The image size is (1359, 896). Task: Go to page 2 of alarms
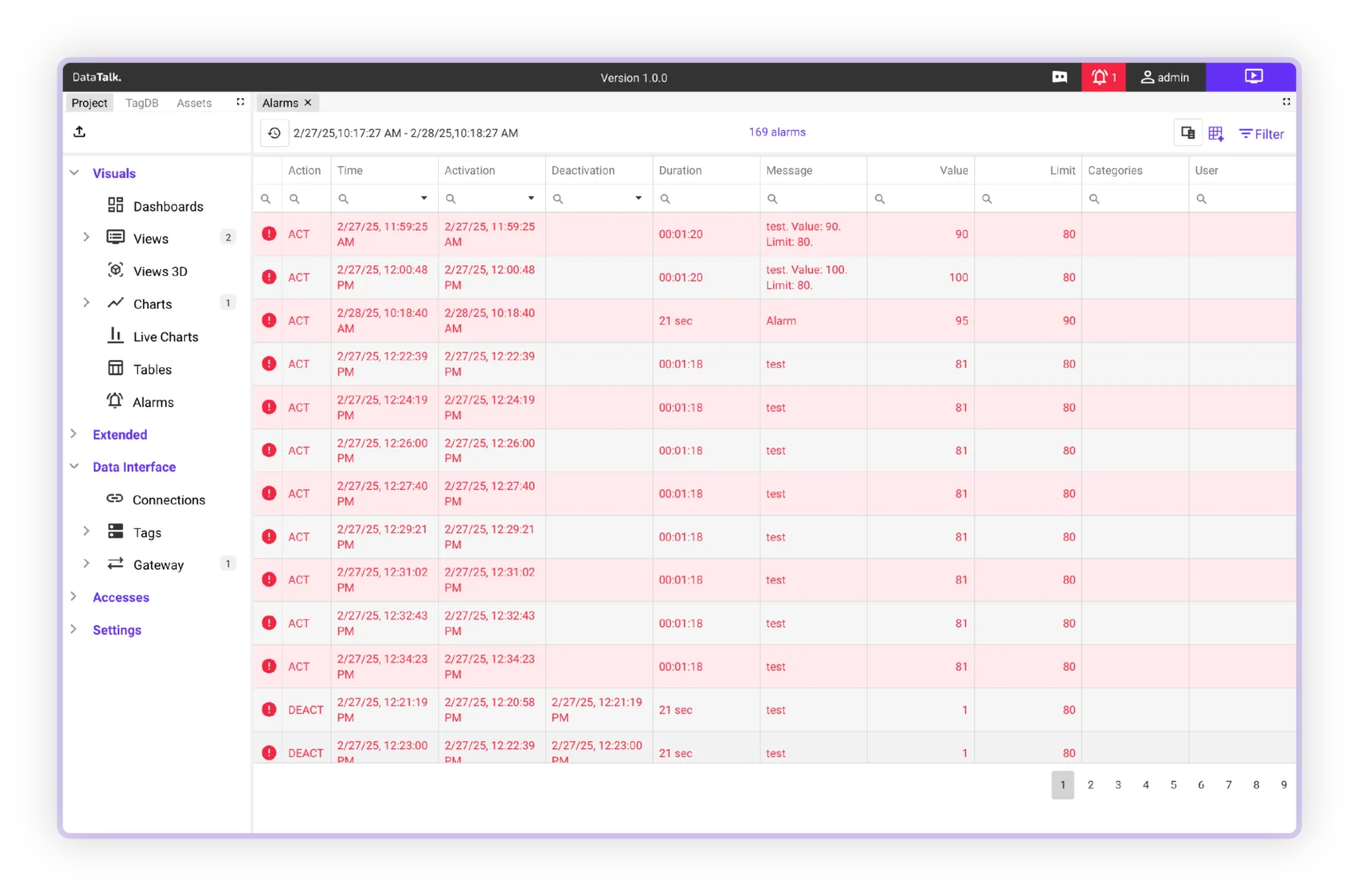pyautogui.click(x=1090, y=785)
